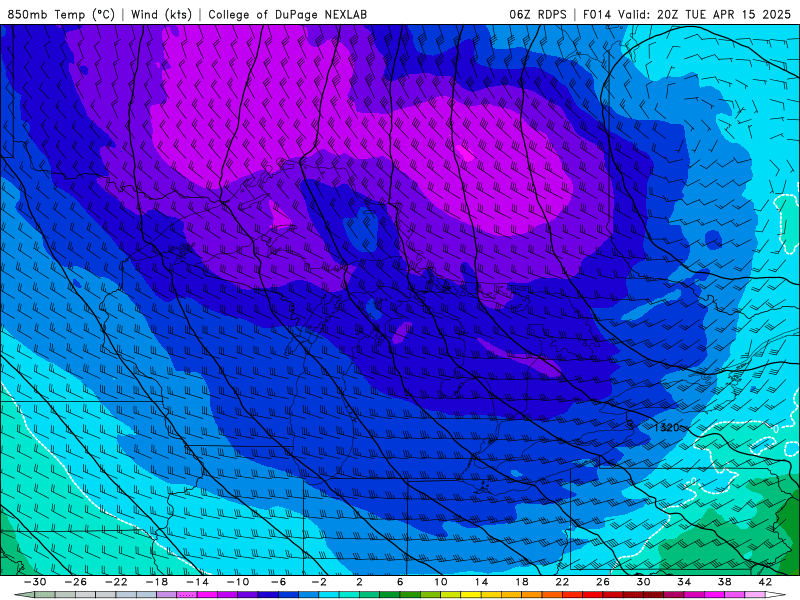Select the red swatch right of the 26 tick

[613, 595]
